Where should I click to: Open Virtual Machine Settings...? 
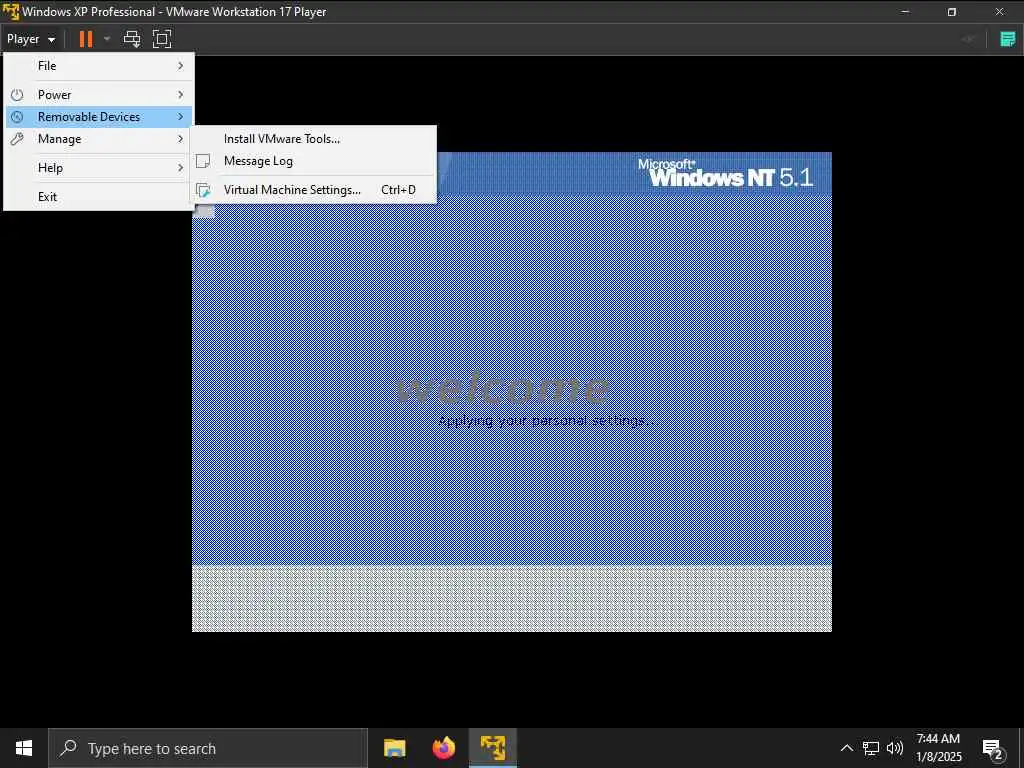point(313,190)
